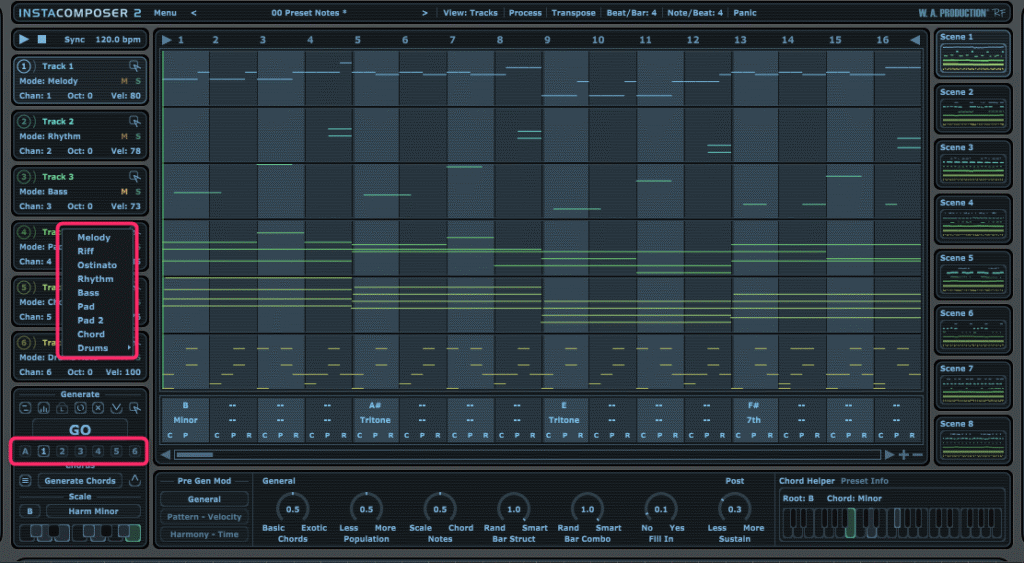Open the scale root B selector
This screenshot has width=1024, height=563.
pyautogui.click(x=30, y=511)
